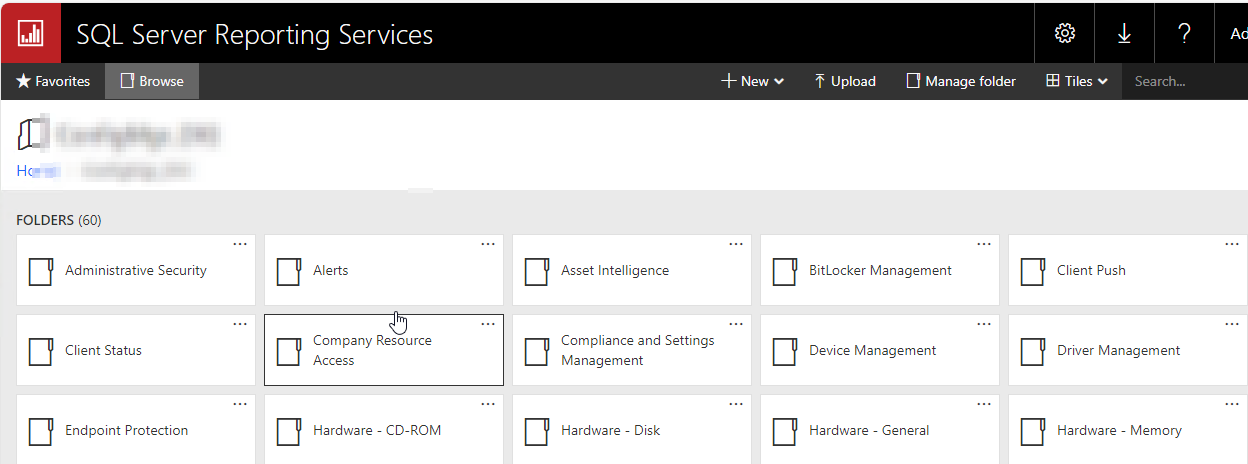The height and width of the screenshot is (464, 1248).
Task: Click the folder icon on Asset Intelligence tile
Action: 536,271
